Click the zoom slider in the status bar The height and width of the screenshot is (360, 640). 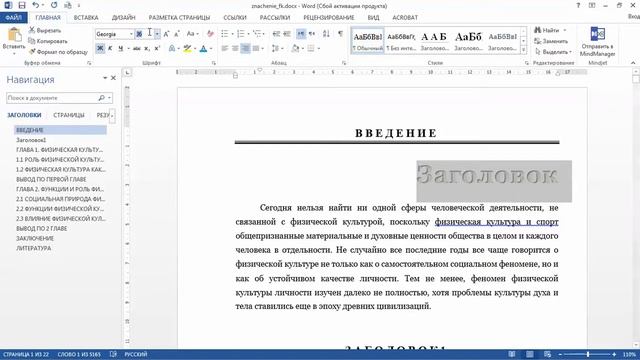pos(588,354)
